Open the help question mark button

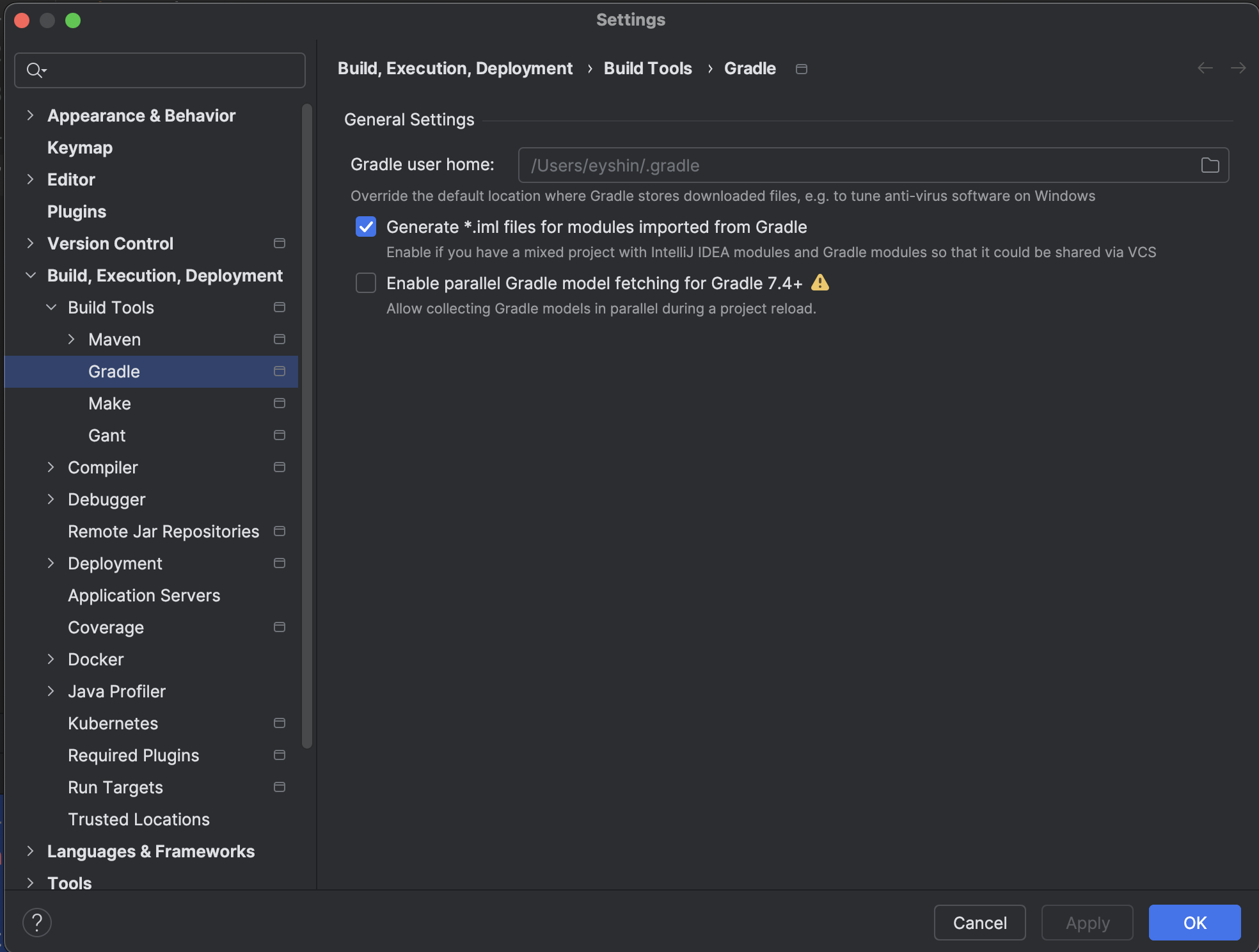[x=37, y=923]
